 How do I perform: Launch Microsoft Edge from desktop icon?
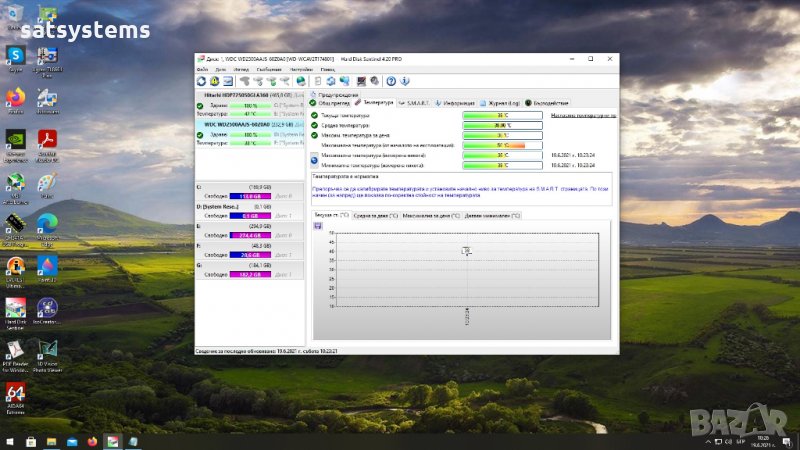pos(47,224)
